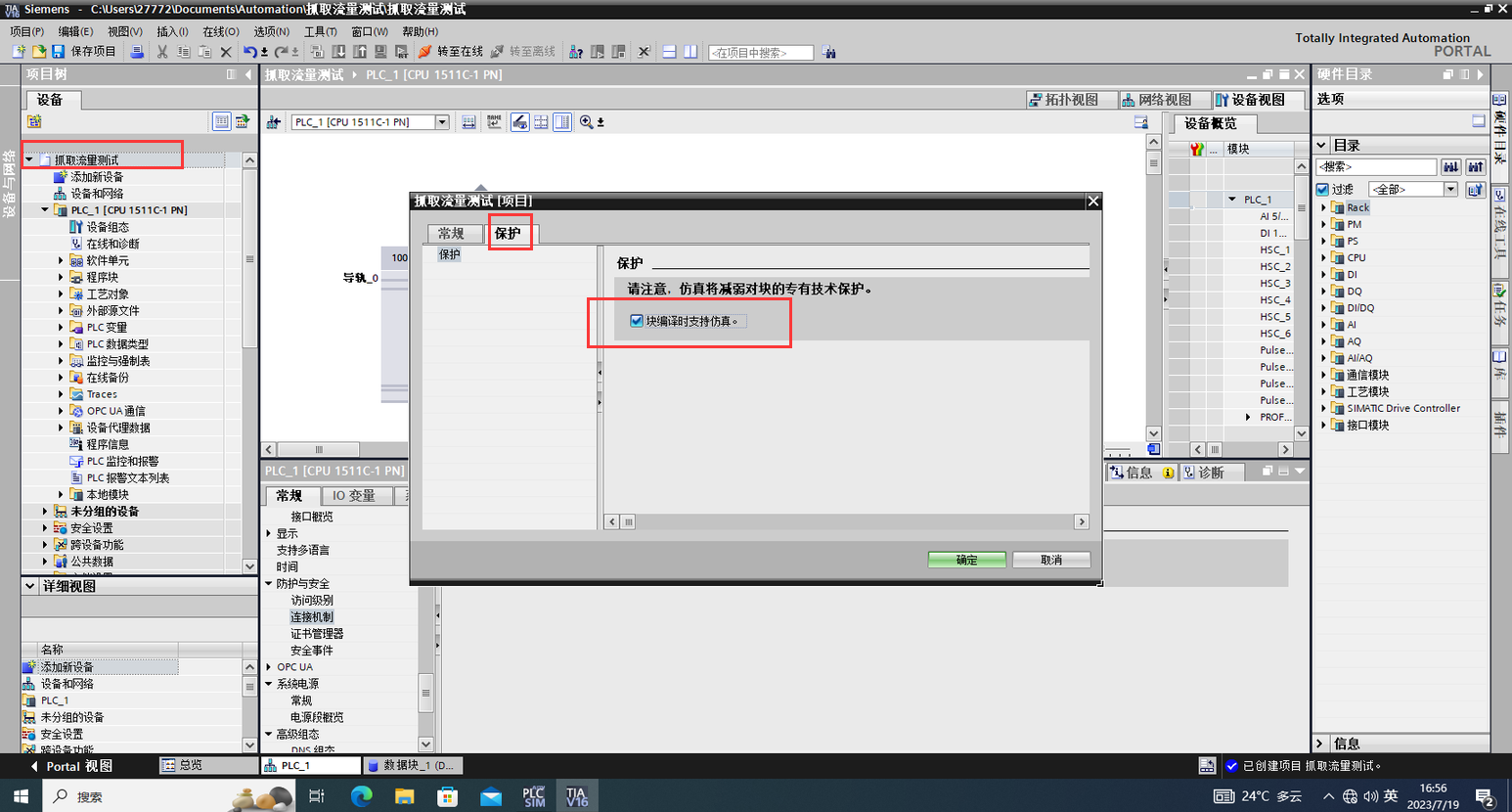
Task: Collapse the 详细视图 section
Action: [30, 586]
